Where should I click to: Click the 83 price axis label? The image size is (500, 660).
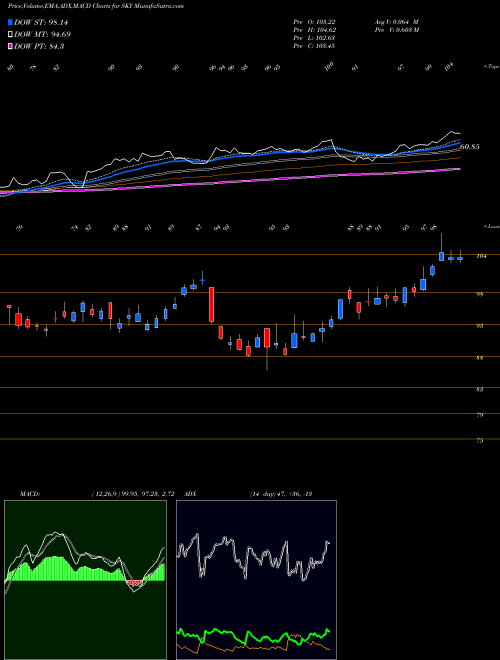point(479,390)
